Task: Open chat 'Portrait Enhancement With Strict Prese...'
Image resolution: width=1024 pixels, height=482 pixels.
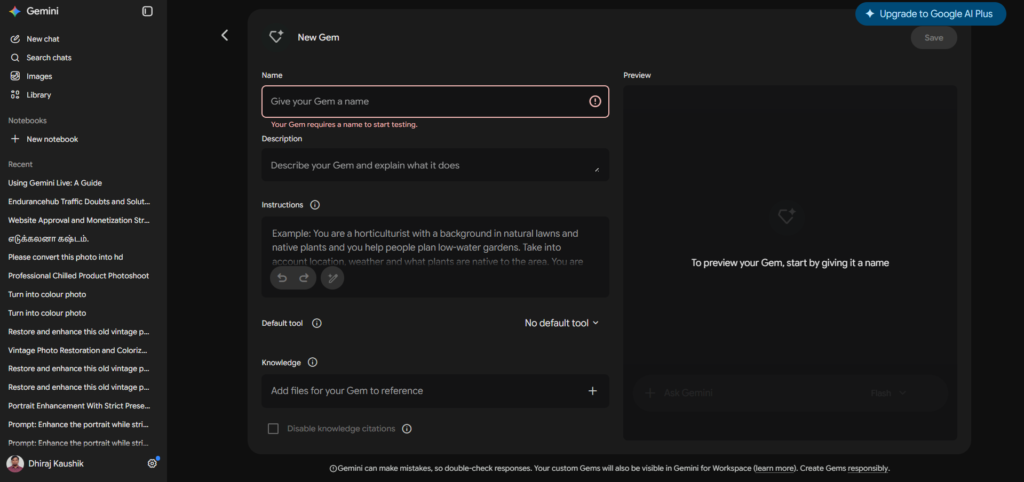Action: coord(78,406)
